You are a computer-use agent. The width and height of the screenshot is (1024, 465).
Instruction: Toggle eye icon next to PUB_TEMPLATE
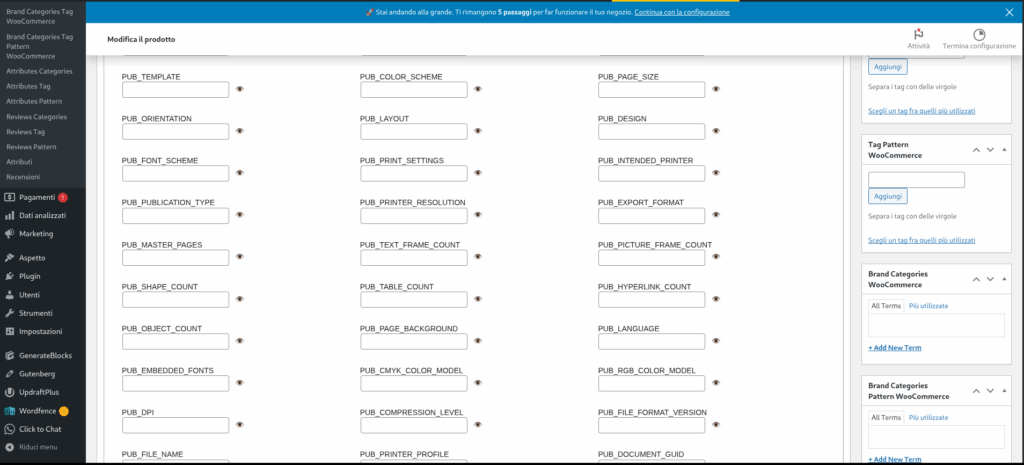click(240, 89)
